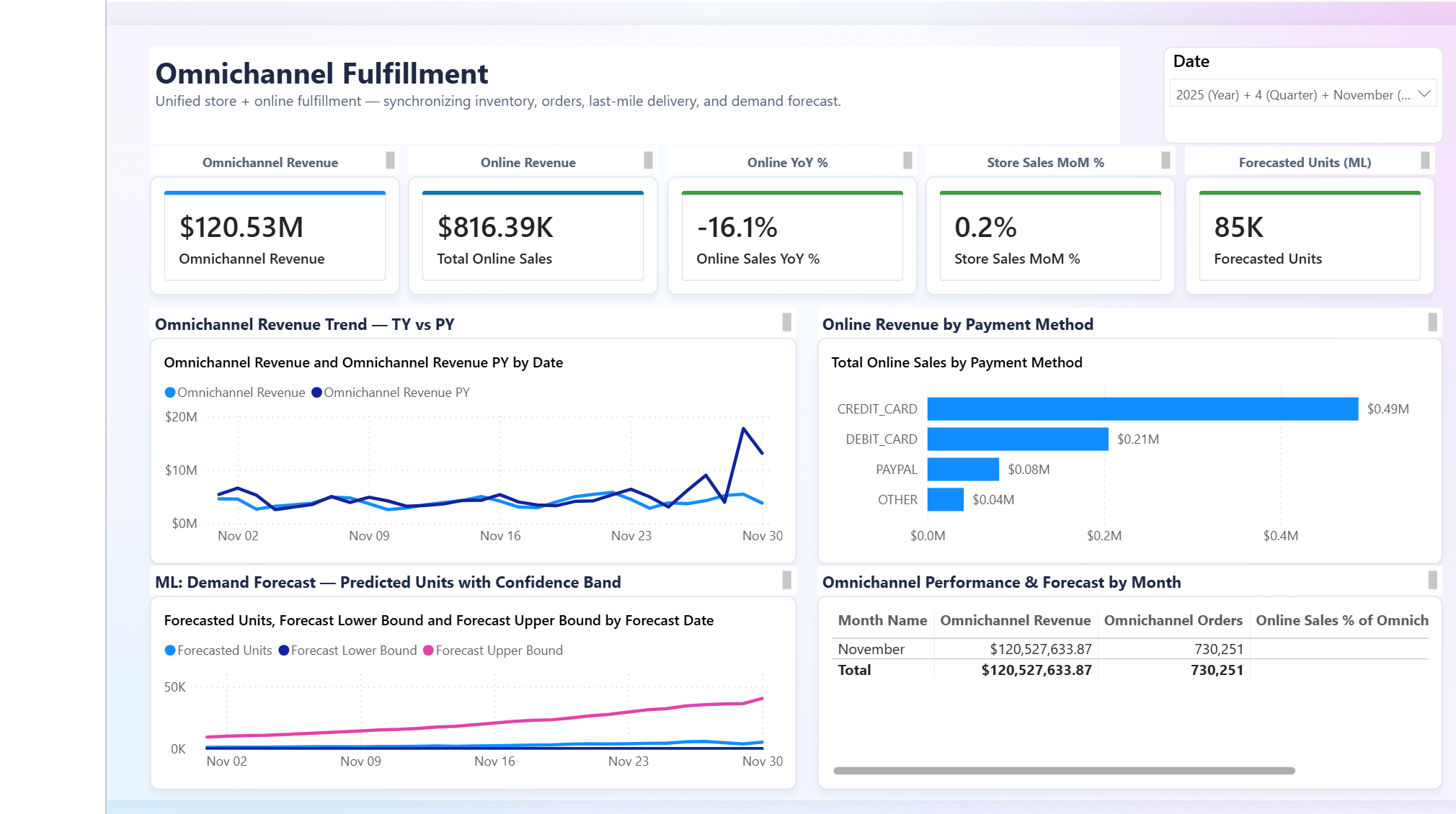Viewport: 1456px width, 814px height.
Task: Sort table by Month Name column
Action: 882,620
